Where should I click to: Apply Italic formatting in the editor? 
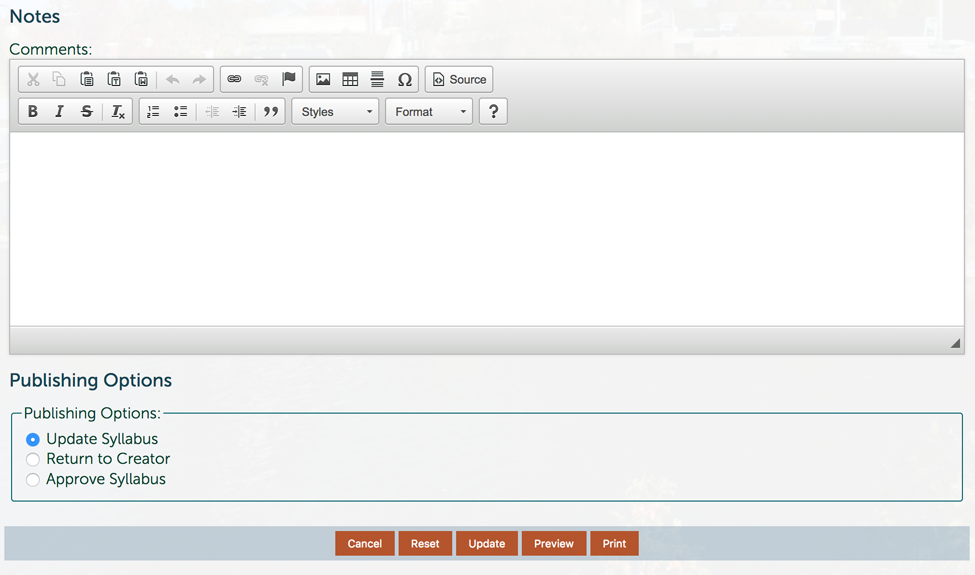point(59,112)
